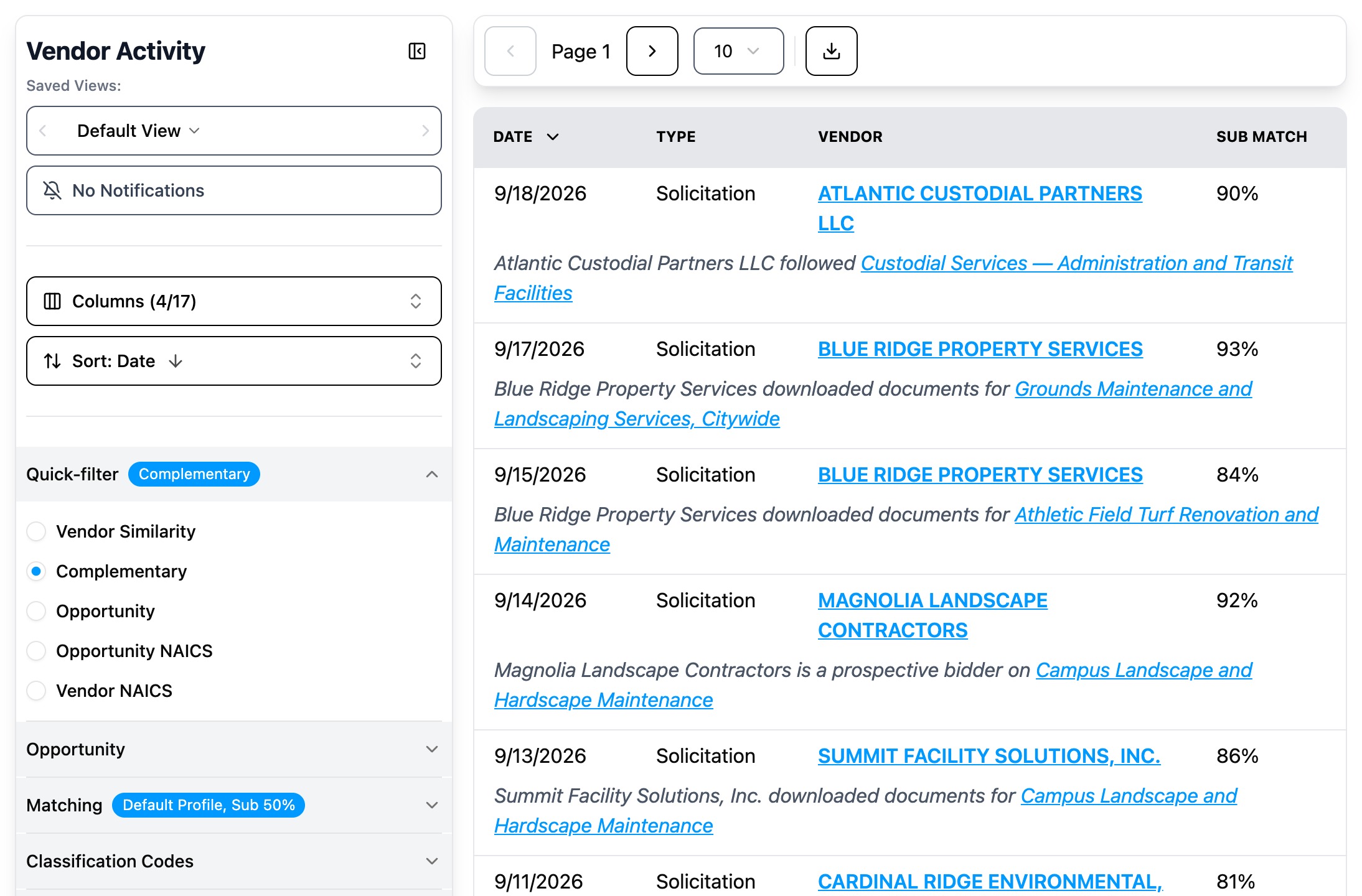Click the Default Profile, Sub 50% badge
The width and height of the screenshot is (1362, 896).
tap(209, 805)
